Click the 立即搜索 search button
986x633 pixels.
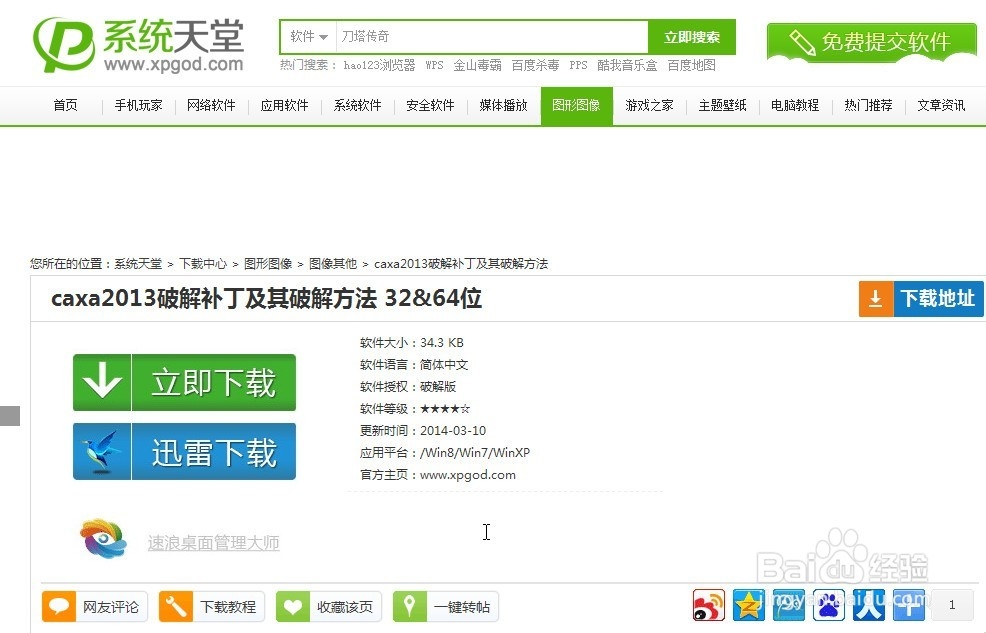pyautogui.click(x=692, y=37)
